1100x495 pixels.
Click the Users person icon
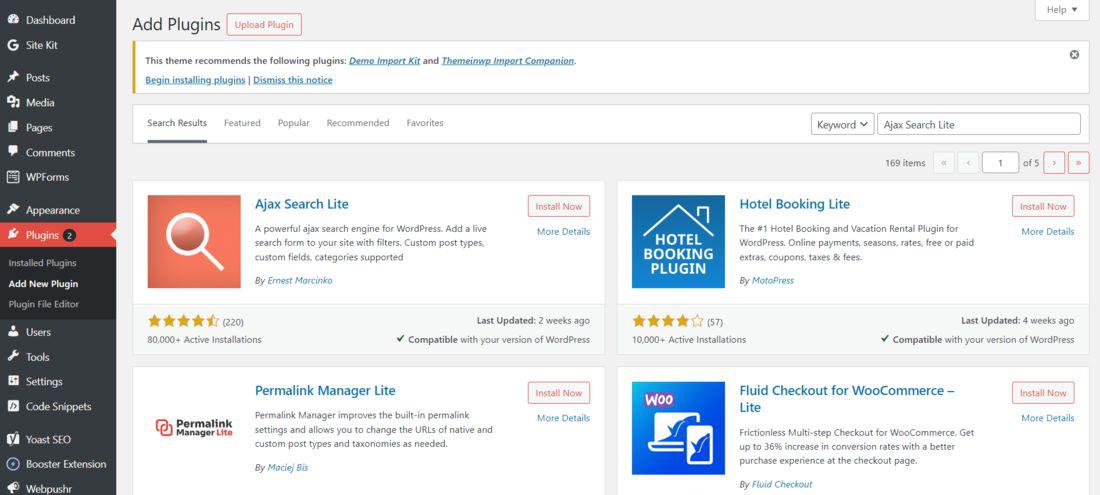(13, 332)
